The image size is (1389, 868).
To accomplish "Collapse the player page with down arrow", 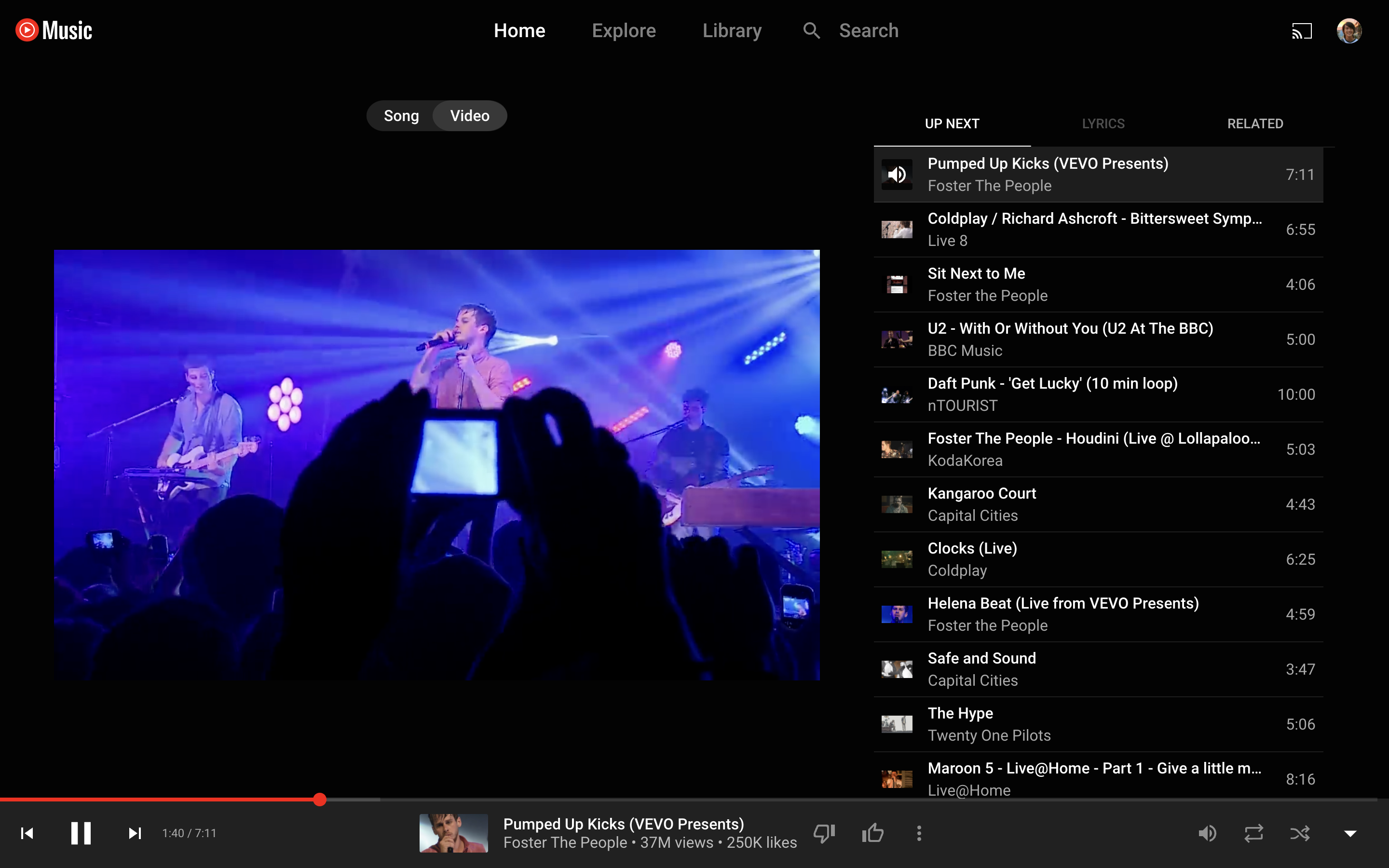I will [x=1350, y=833].
